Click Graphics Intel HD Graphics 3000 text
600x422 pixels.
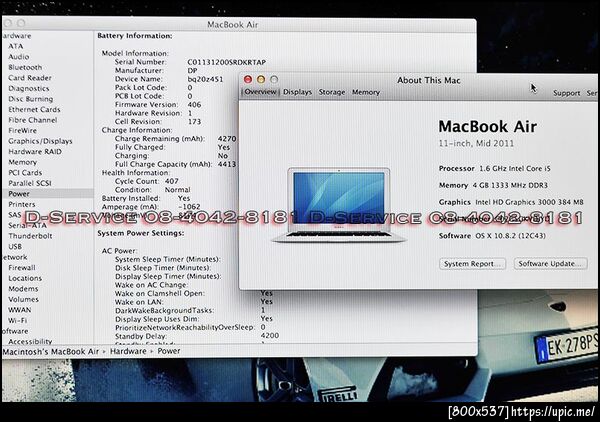coord(511,202)
